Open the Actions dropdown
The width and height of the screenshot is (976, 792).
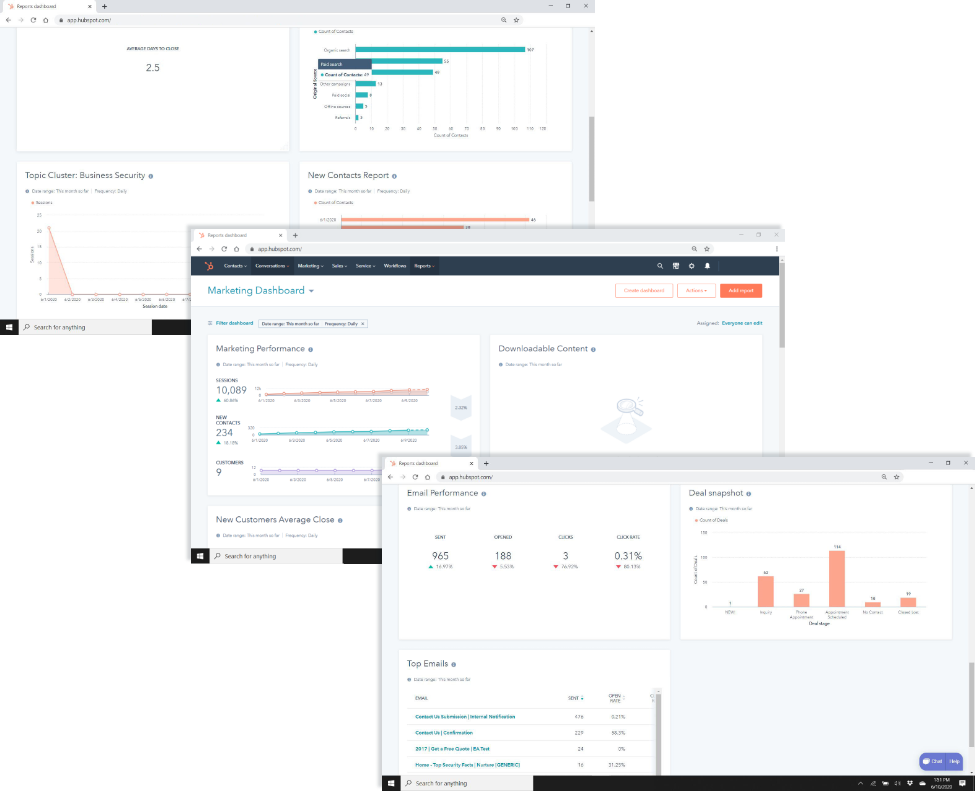click(x=695, y=291)
